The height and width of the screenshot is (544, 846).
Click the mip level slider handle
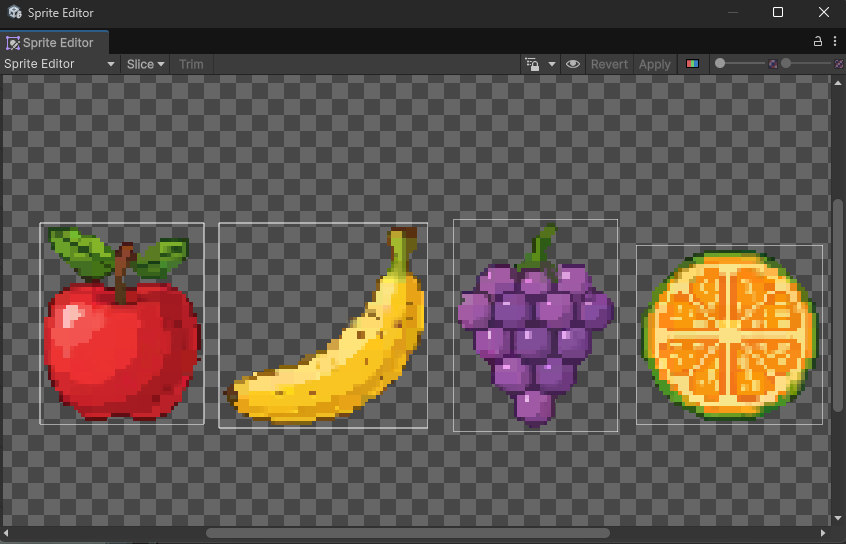pyautogui.click(x=786, y=64)
